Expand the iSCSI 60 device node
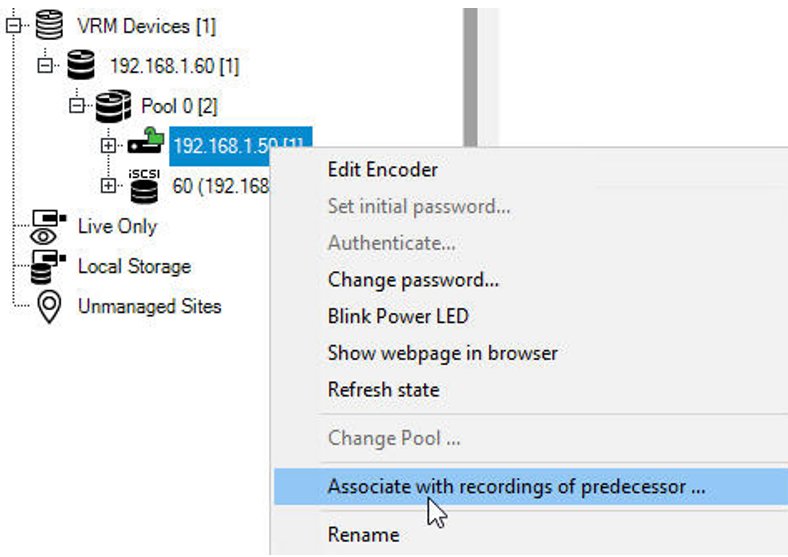Screen dimensions: 788x557 (108, 186)
